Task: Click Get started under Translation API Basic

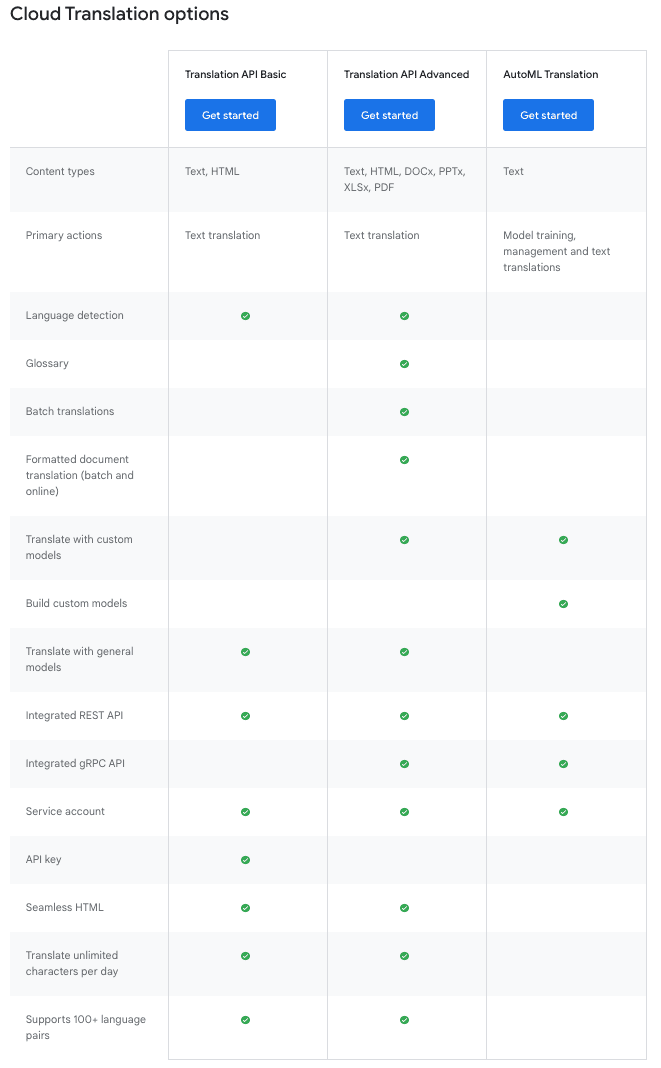Action: tap(230, 115)
